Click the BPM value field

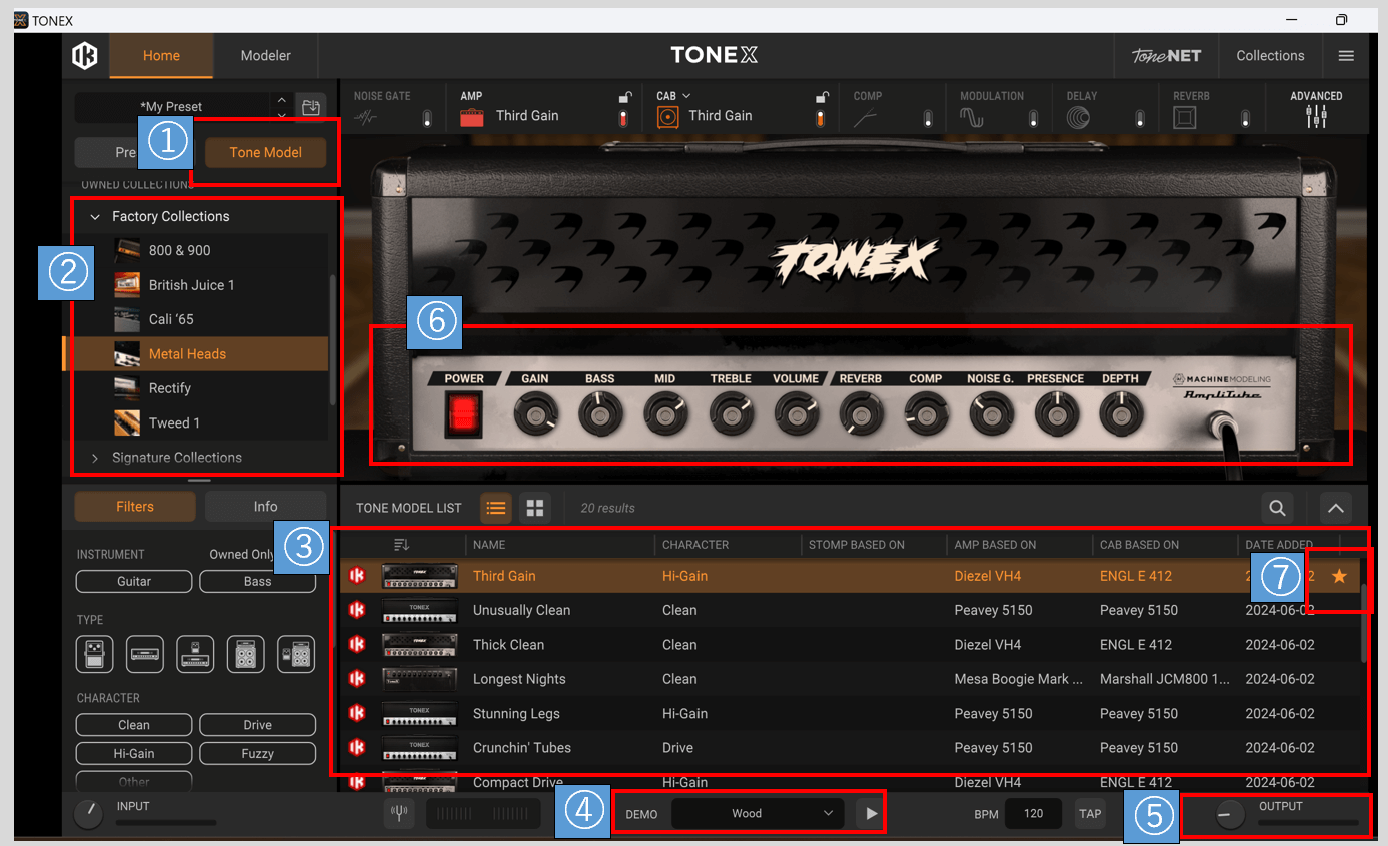pyautogui.click(x=1034, y=814)
